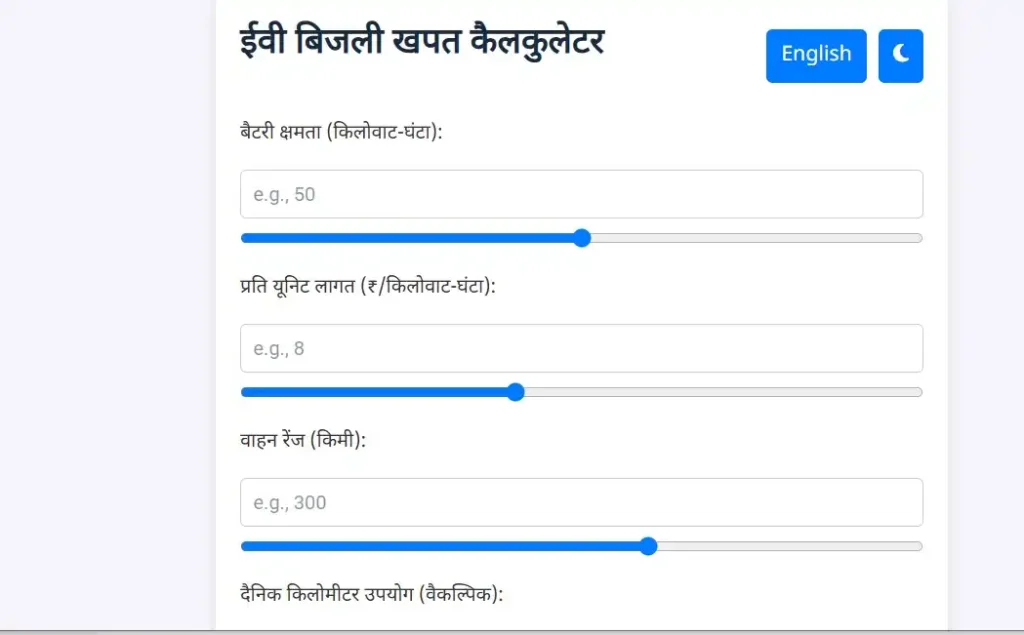Click the 'ईवी बिजली खपत कैलकुलेटर' heading
The height and width of the screenshot is (635, 1024).
coord(422,45)
